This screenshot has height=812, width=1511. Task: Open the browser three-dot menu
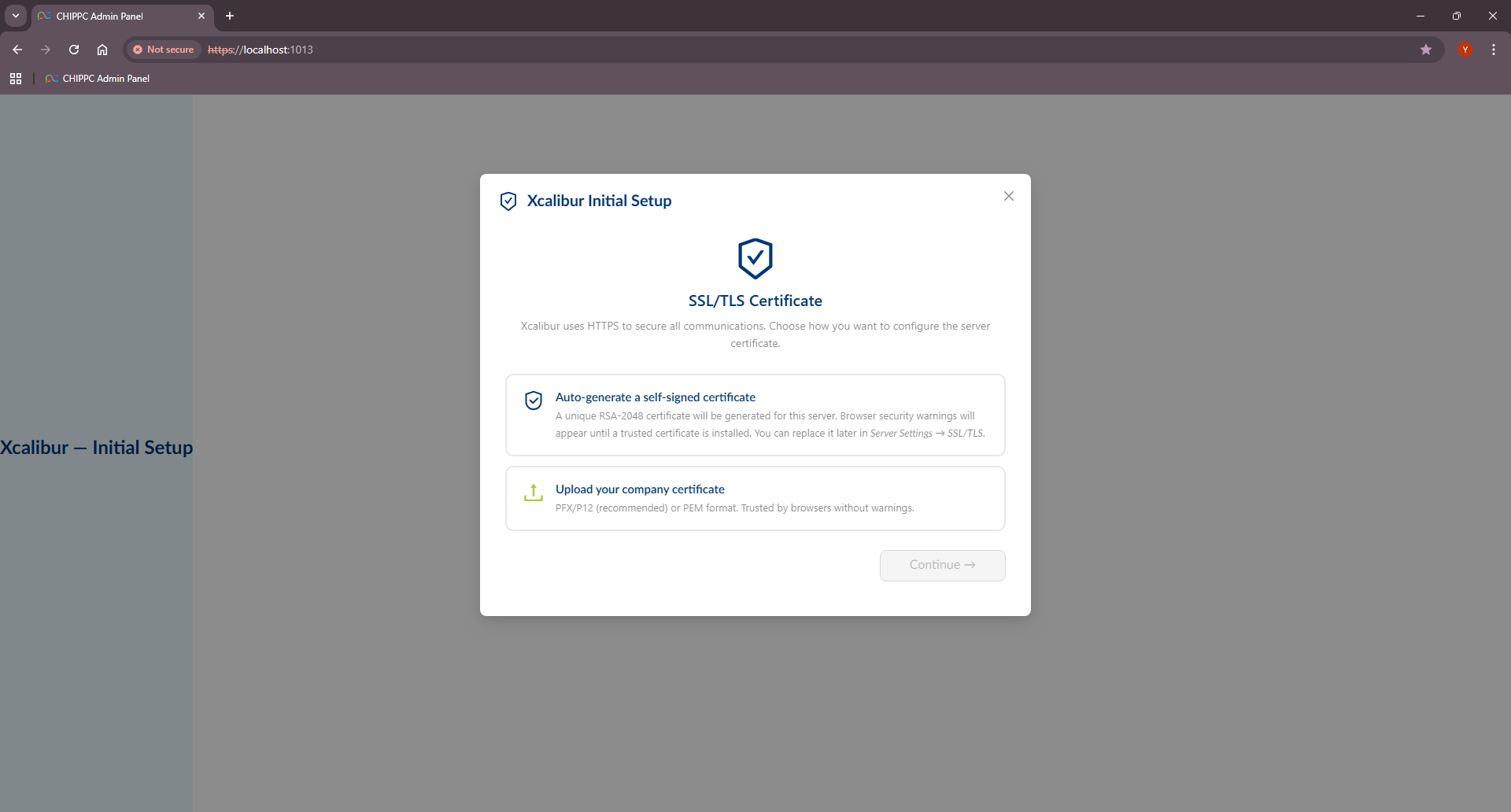point(1494,50)
